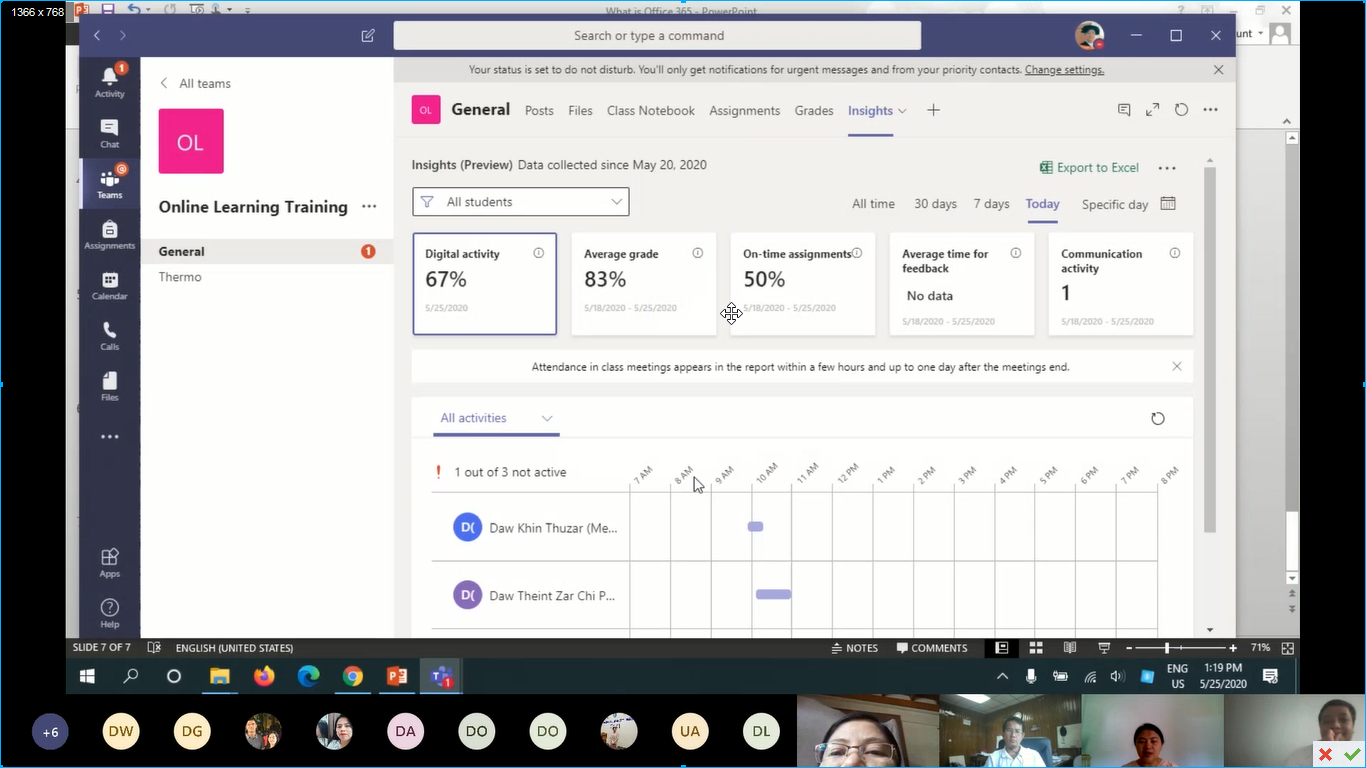Open Assignments in the Teams sidebar

click(x=110, y=235)
